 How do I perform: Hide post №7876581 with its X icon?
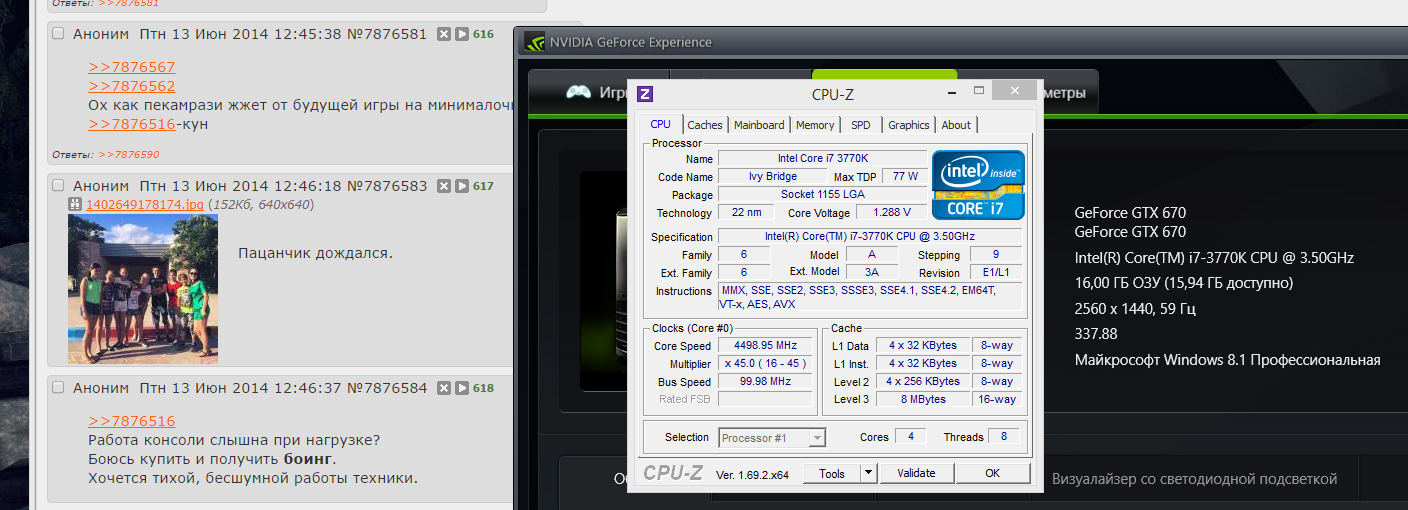pos(444,34)
